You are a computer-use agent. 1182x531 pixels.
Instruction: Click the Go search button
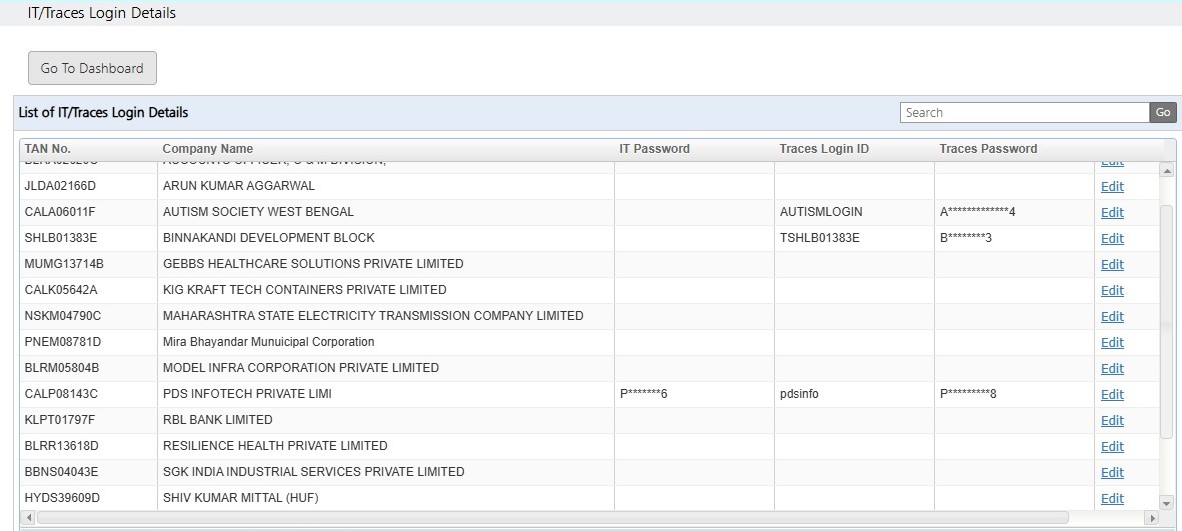[1162, 112]
